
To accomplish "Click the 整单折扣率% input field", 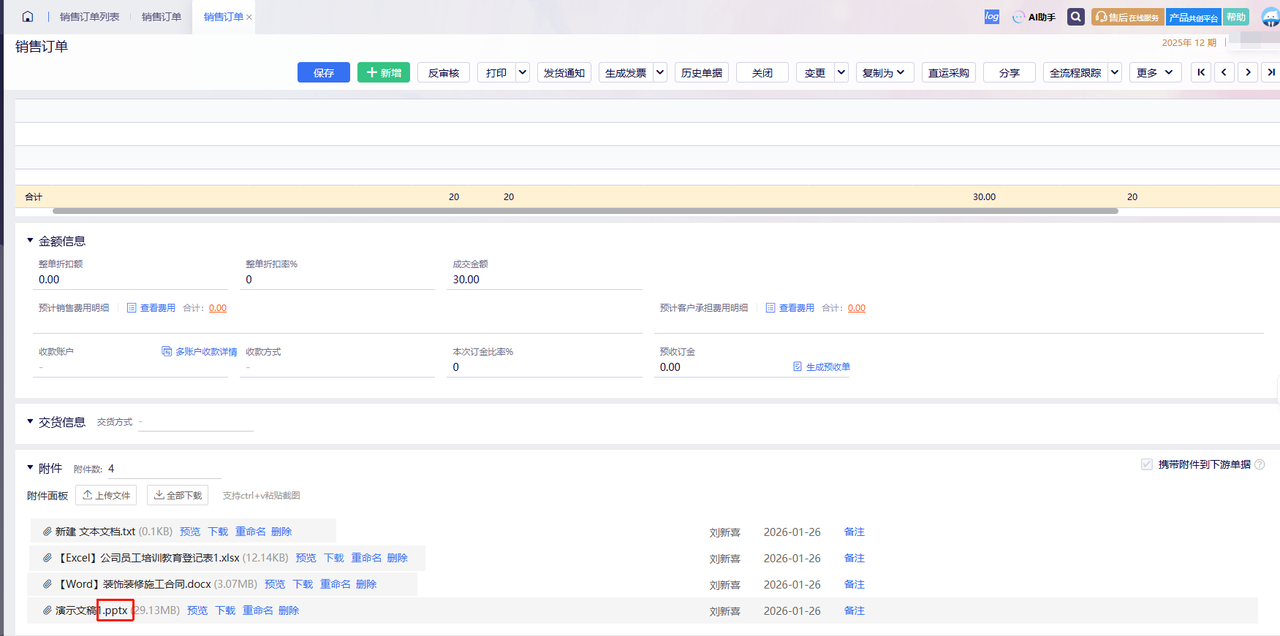I will click(x=338, y=280).
